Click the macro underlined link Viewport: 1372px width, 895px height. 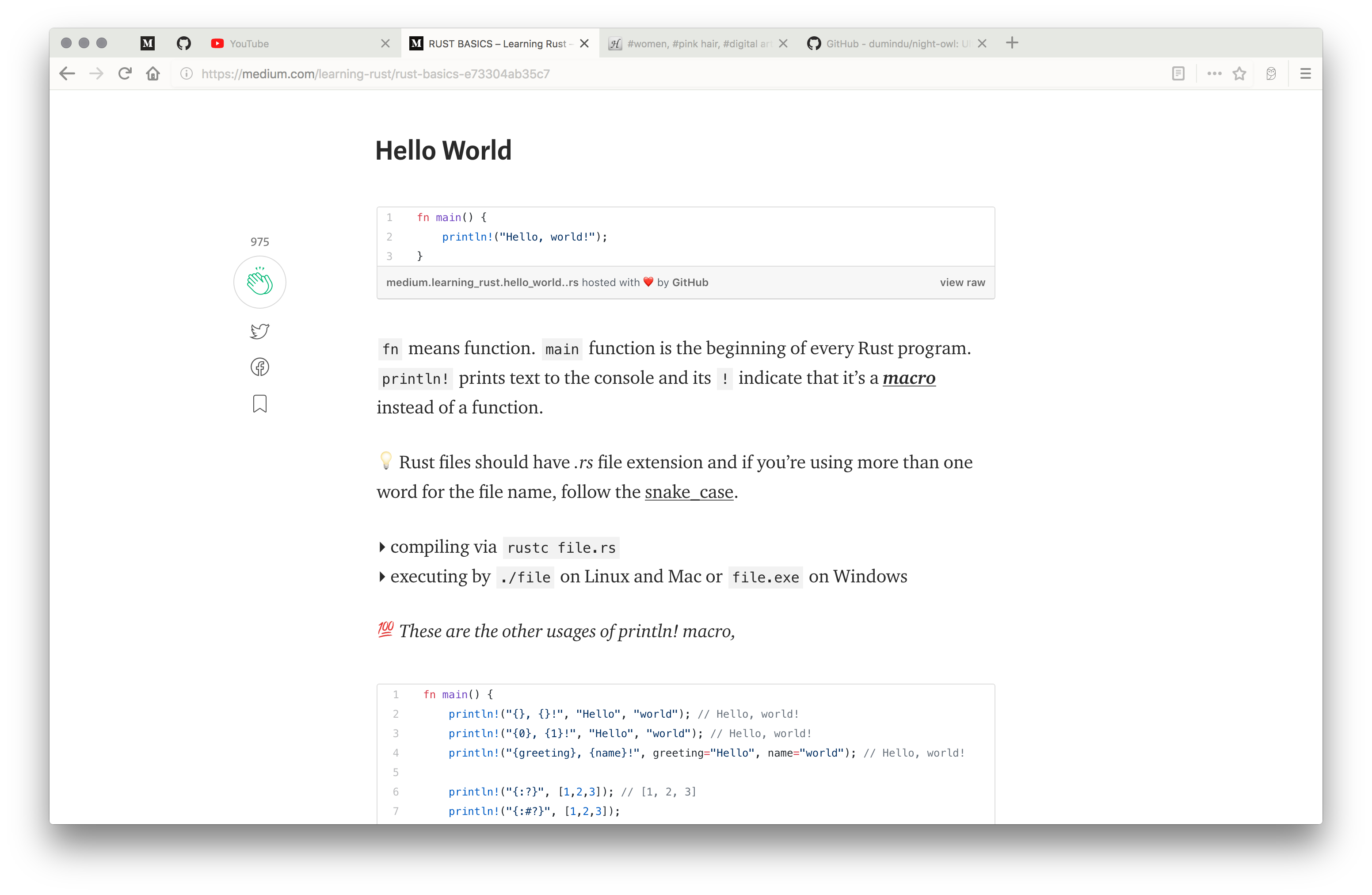[908, 378]
